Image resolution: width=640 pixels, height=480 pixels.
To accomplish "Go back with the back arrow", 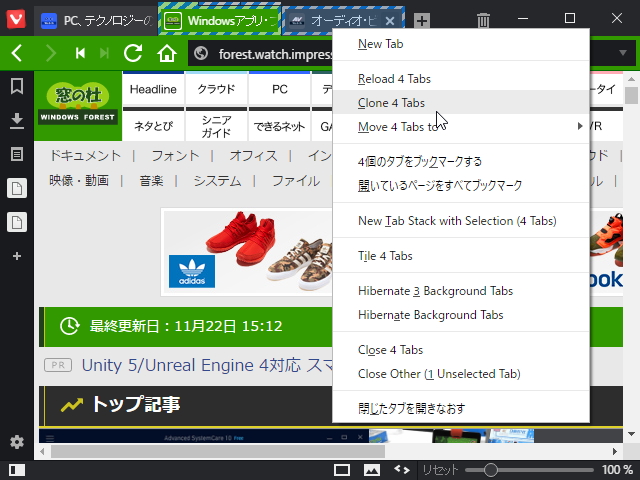I will coord(16,53).
